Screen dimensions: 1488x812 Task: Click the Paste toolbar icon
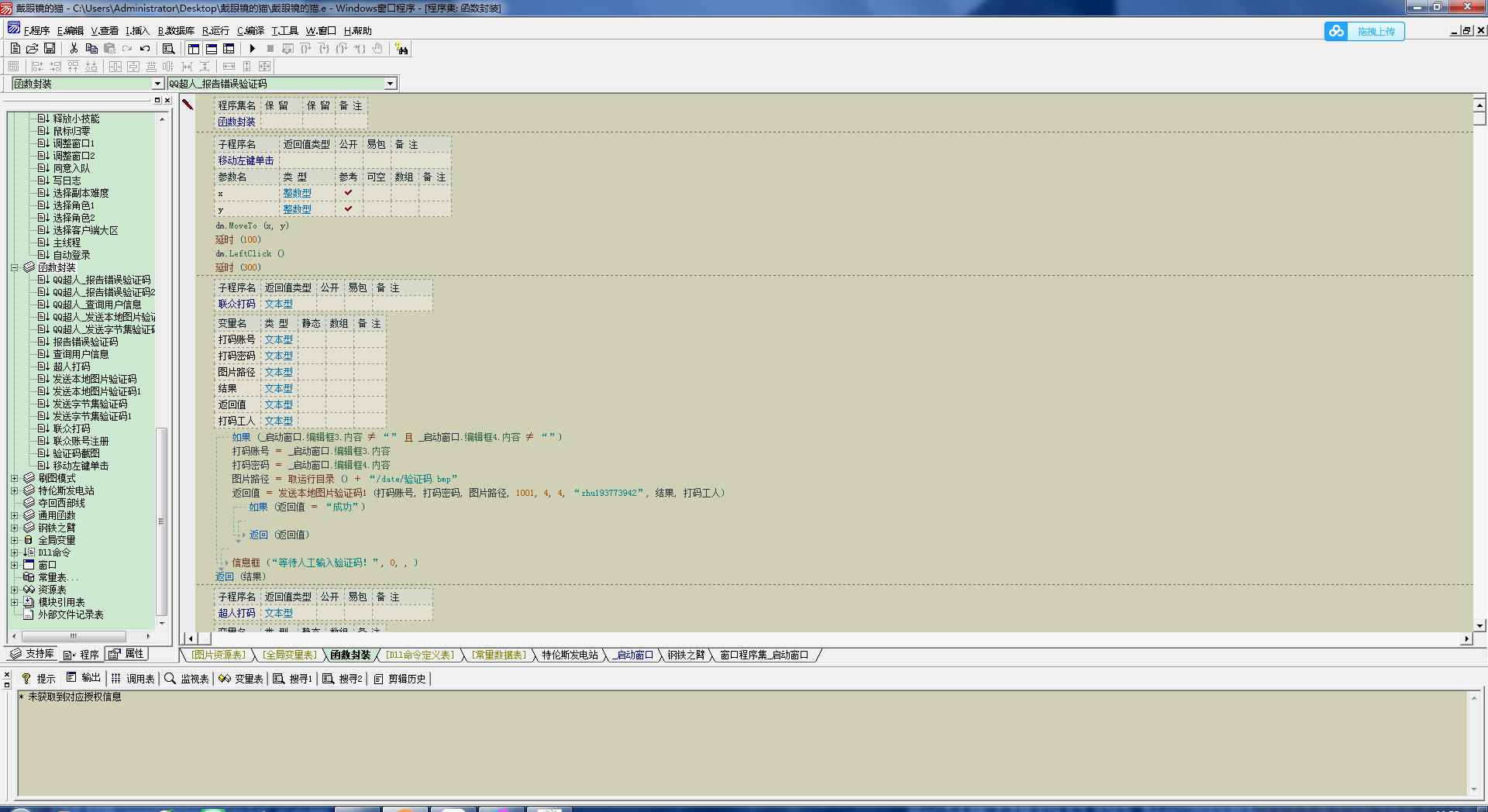click(x=109, y=48)
